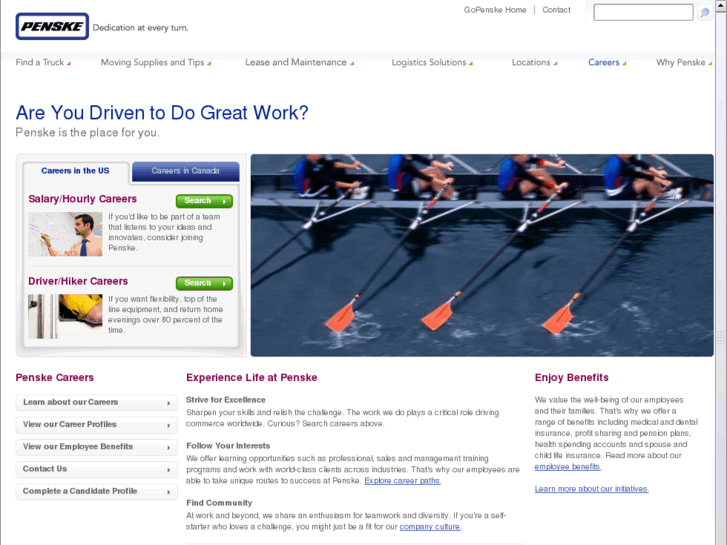This screenshot has height=545, width=727.
Task: Open the Locations menu
Action: click(x=531, y=62)
